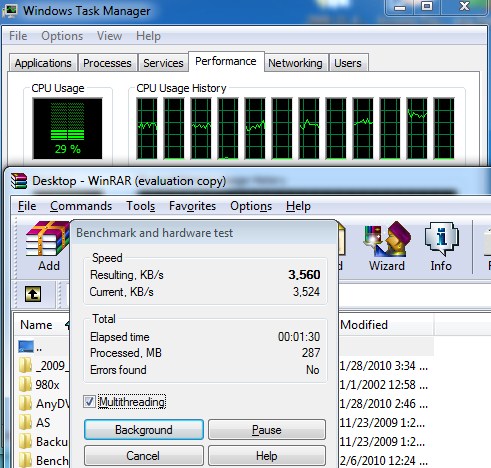Open Task Manager Options menu
Viewport: 491px width, 468px height.
pyautogui.click(x=62, y=36)
